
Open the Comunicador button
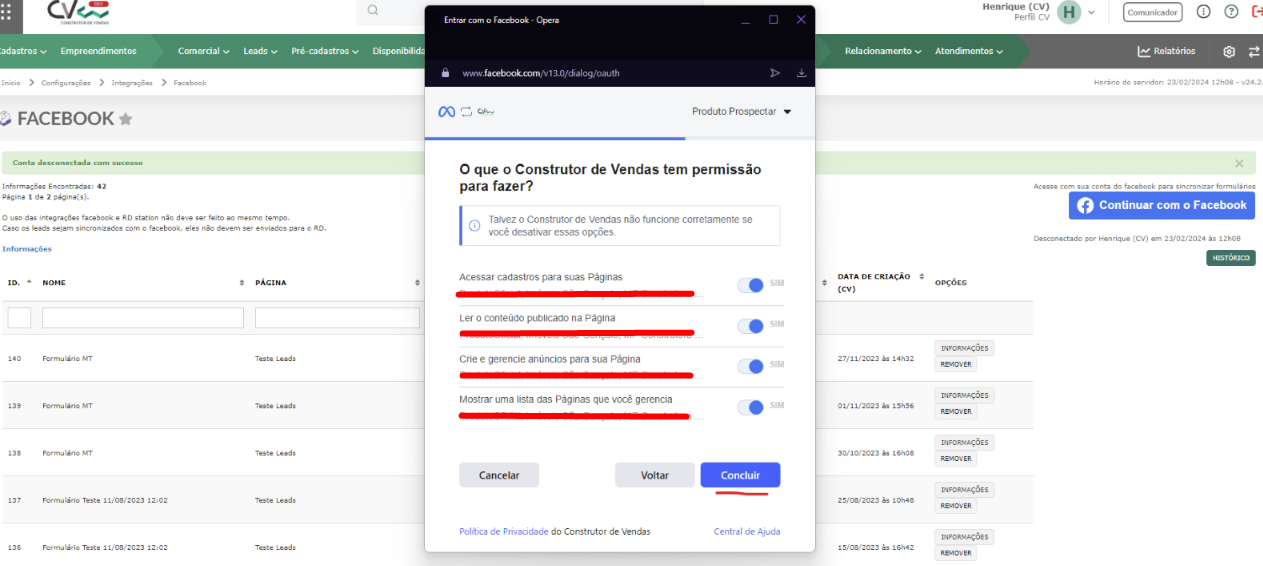click(x=1152, y=12)
